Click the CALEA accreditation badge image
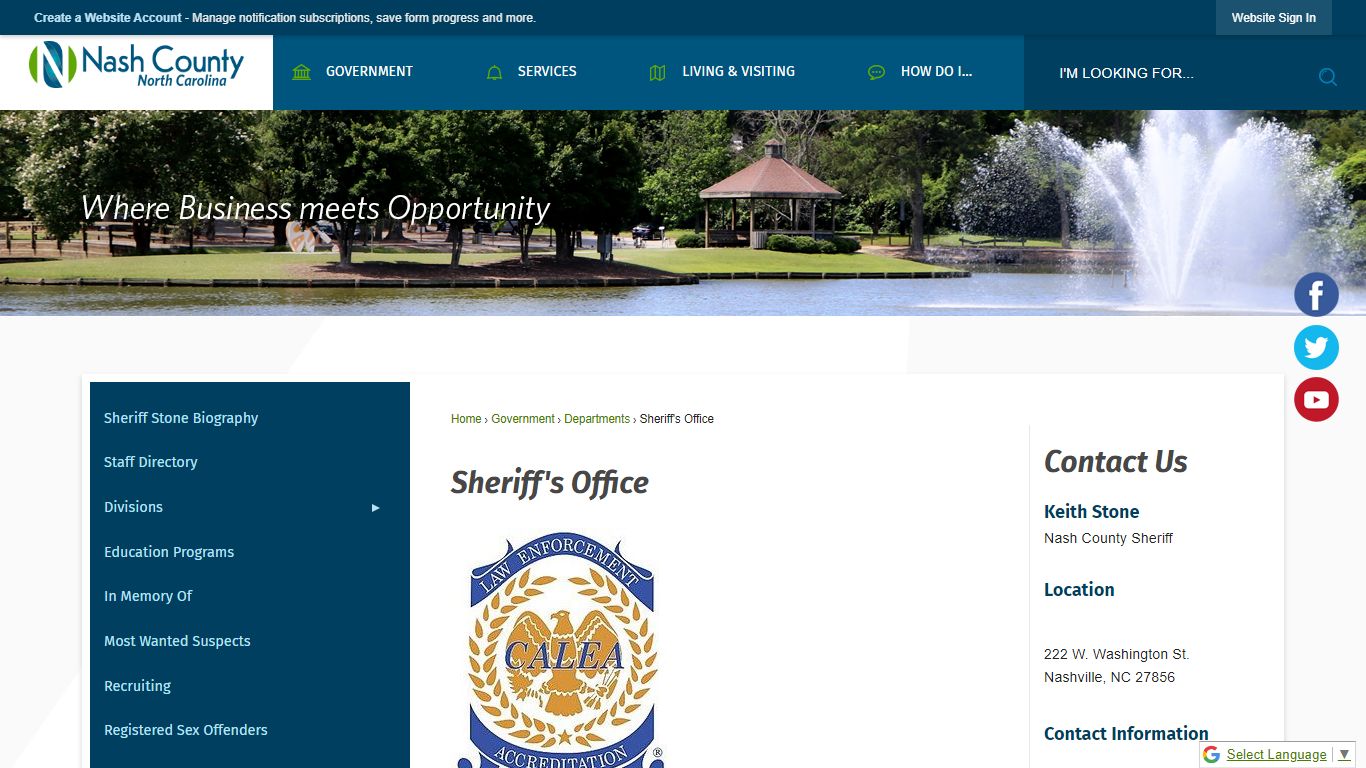Image resolution: width=1366 pixels, height=768 pixels. pyautogui.click(x=561, y=650)
